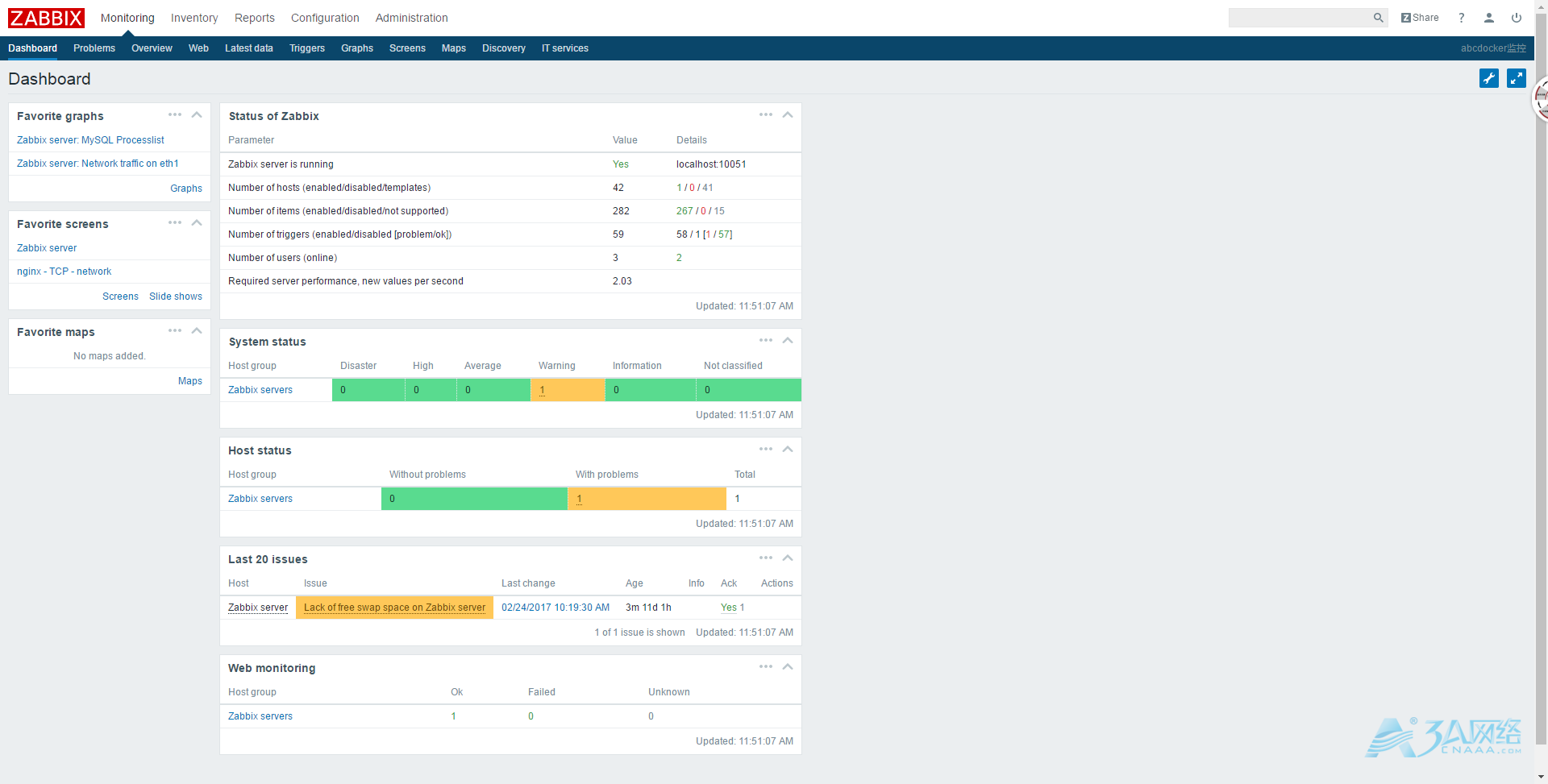This screenshot has width=1548, height=784.
Task: Open the Share link
Action: point(1420,18)
